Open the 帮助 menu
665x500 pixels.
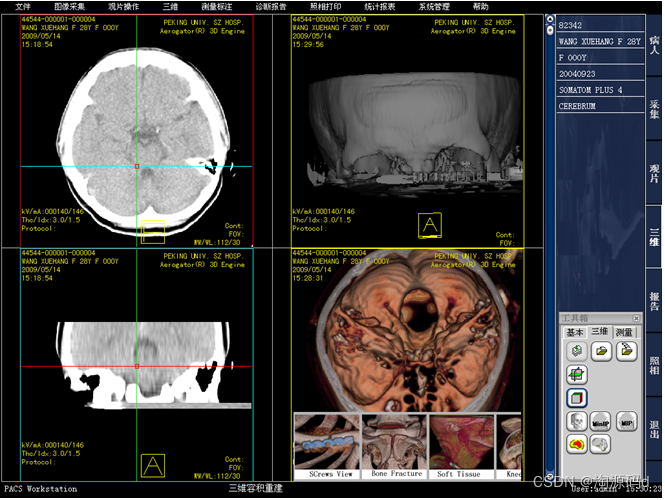(x=481, y=7)
